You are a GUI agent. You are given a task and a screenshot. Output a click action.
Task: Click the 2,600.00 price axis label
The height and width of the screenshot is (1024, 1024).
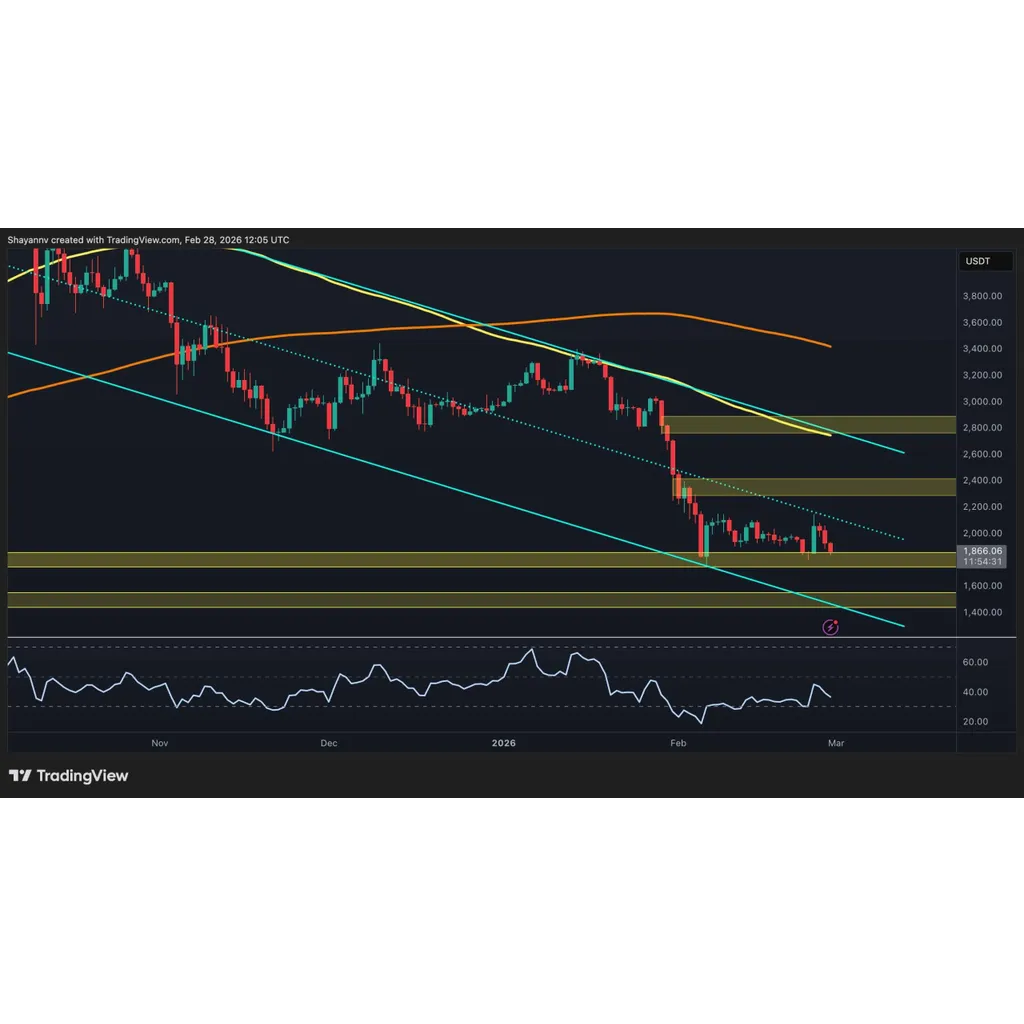(x=982, y=454)
